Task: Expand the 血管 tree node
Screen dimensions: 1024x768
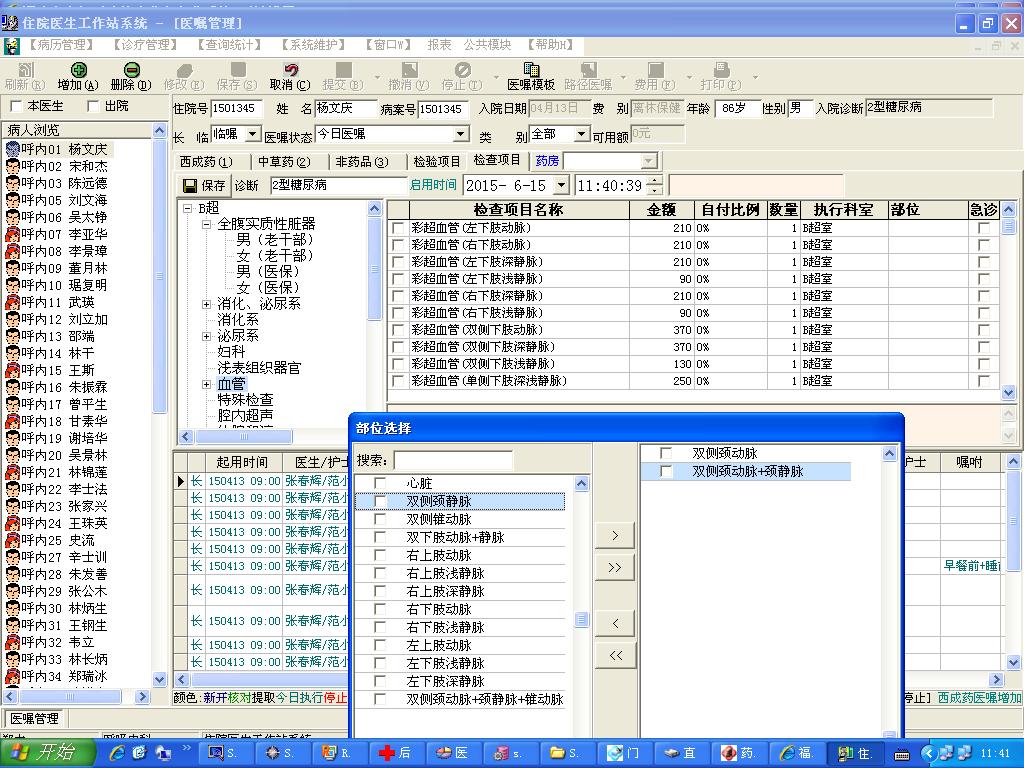Action: (206, 384)
